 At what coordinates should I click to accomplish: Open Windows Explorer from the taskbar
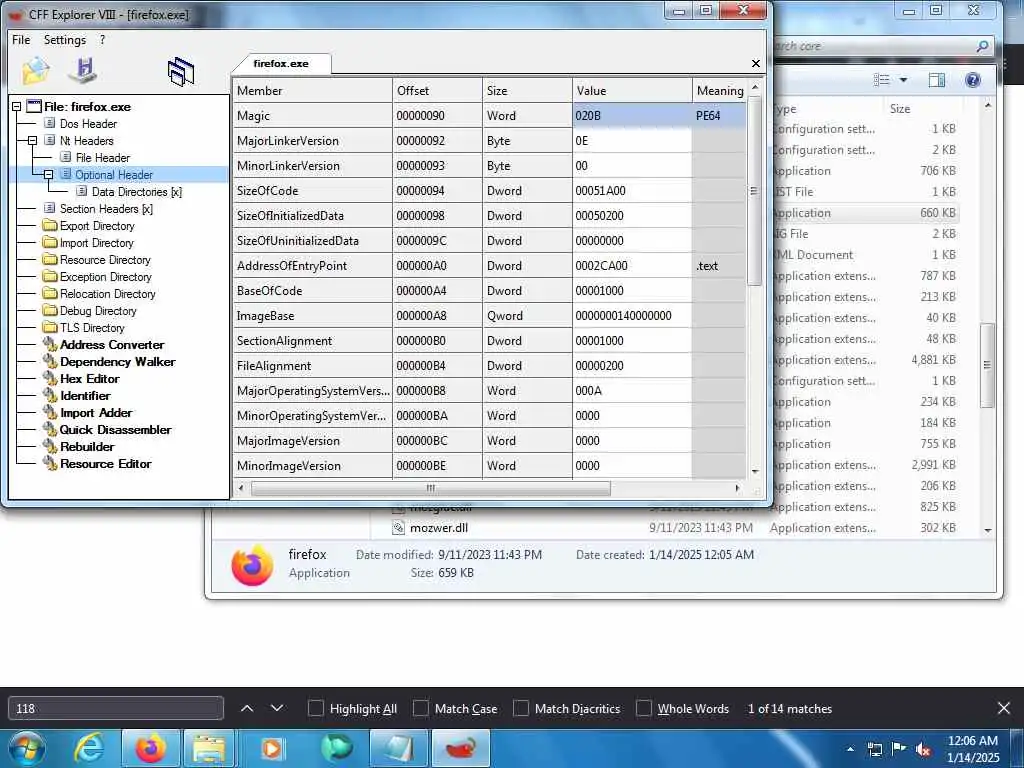coord(209,748)
